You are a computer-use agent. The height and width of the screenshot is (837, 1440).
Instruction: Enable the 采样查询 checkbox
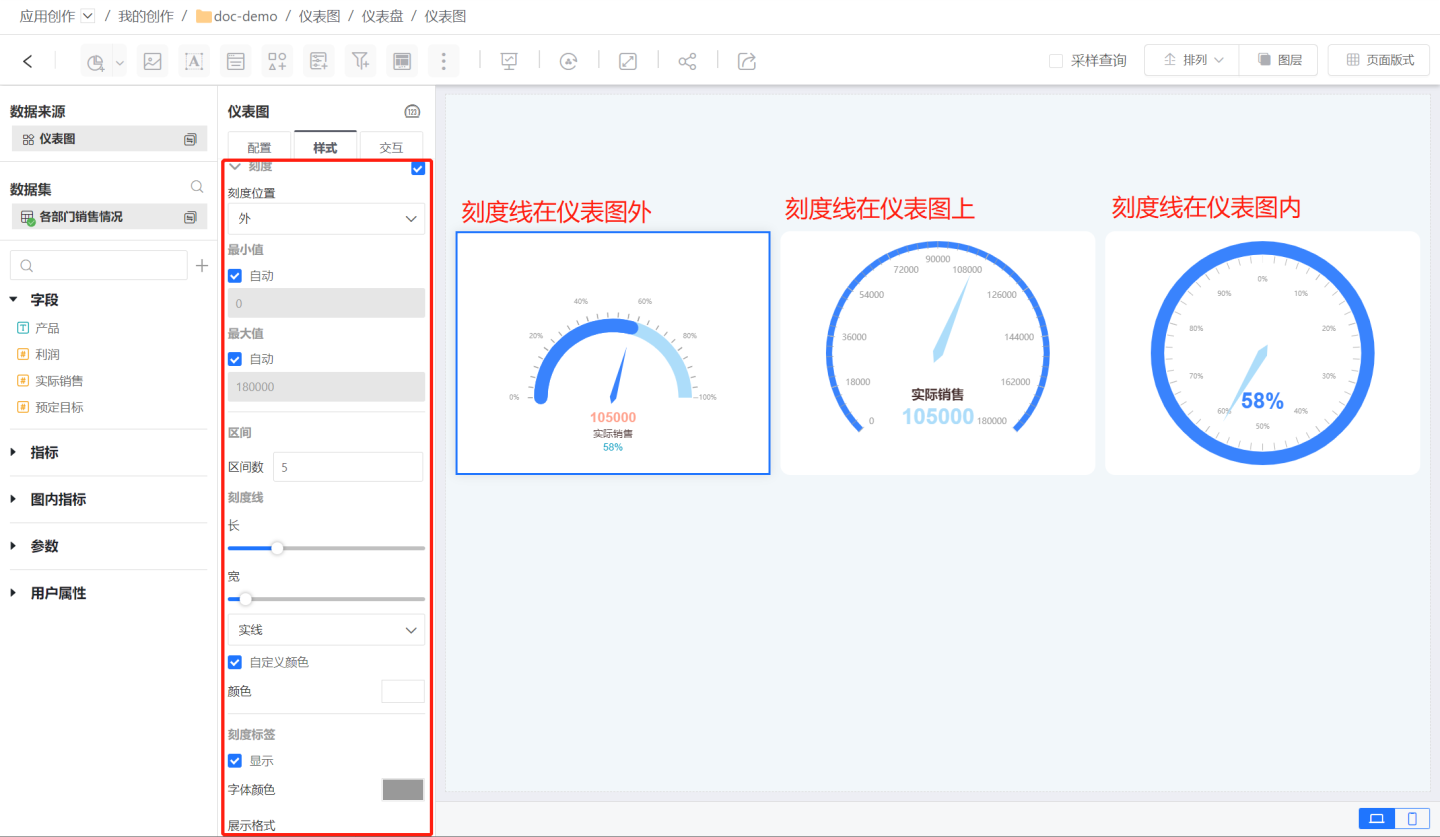[1056, 61]
